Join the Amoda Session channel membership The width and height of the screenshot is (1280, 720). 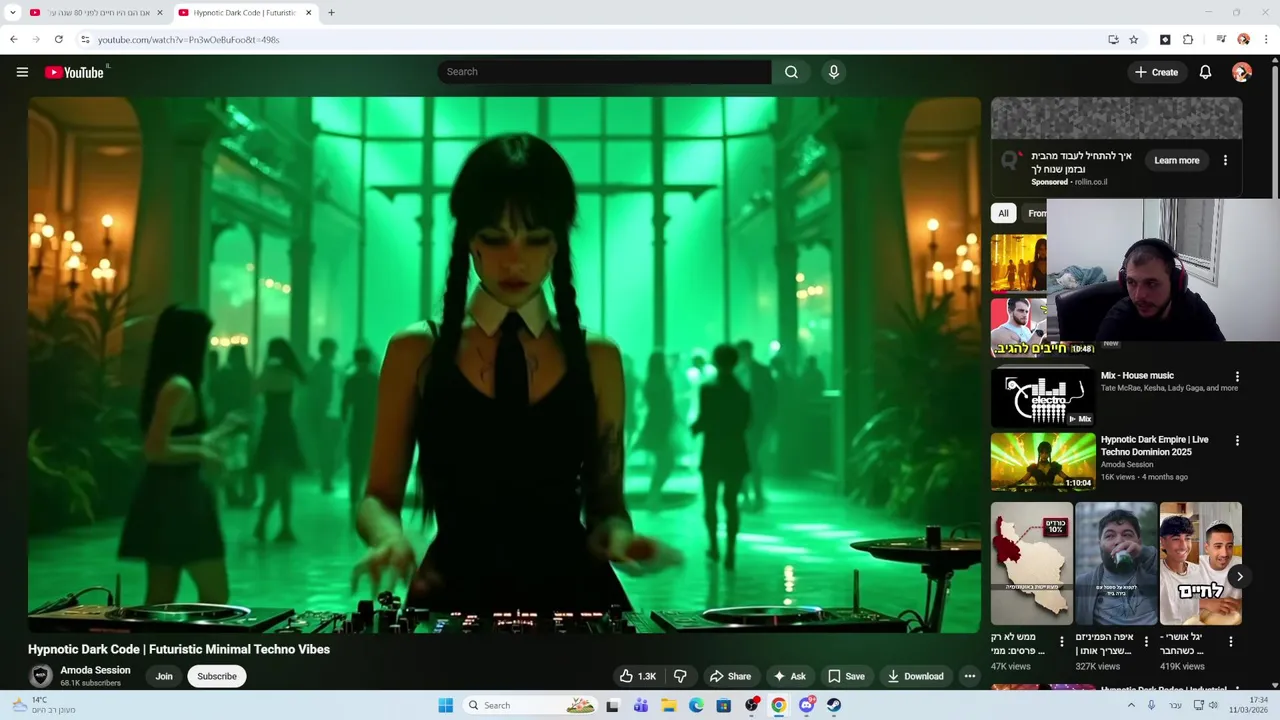(164, 676)
